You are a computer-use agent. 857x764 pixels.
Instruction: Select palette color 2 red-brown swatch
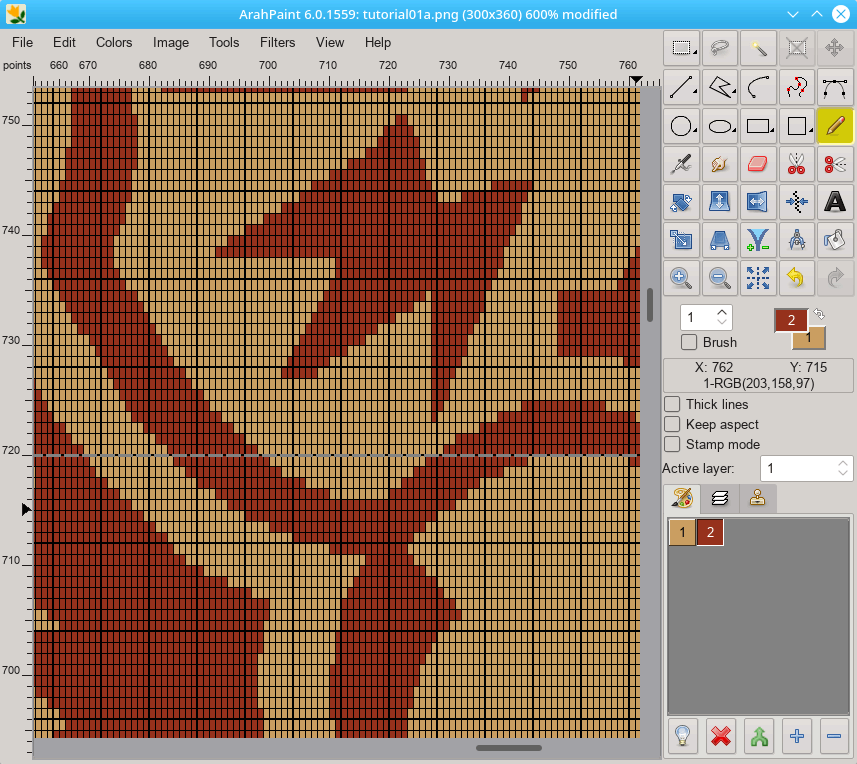click(710, 532)
